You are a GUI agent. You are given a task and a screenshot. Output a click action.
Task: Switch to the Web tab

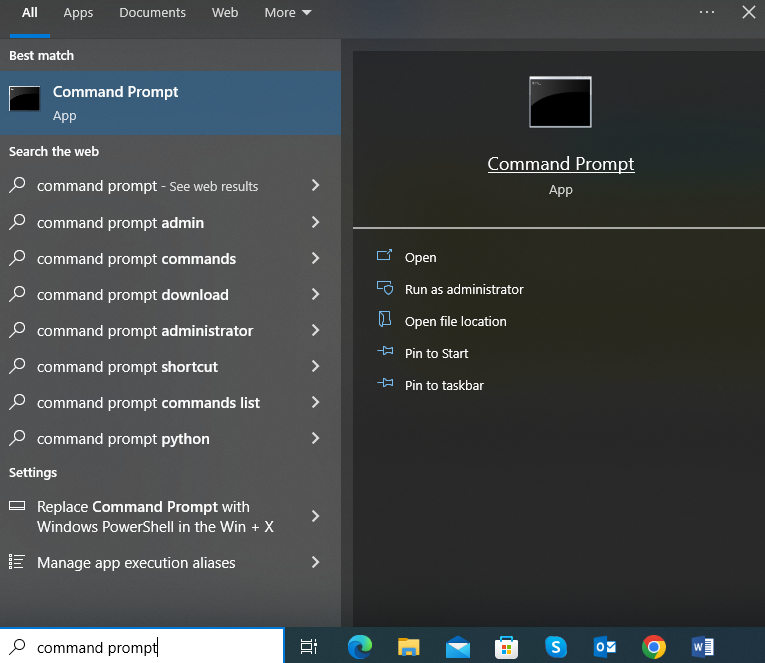click(225, 13)
